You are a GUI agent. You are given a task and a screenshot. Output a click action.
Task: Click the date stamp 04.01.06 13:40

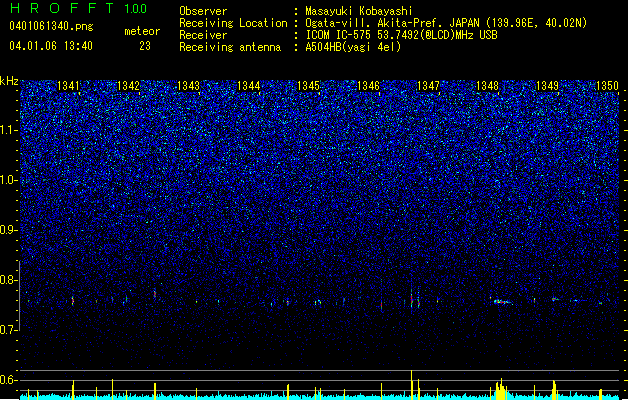point(51,46)
